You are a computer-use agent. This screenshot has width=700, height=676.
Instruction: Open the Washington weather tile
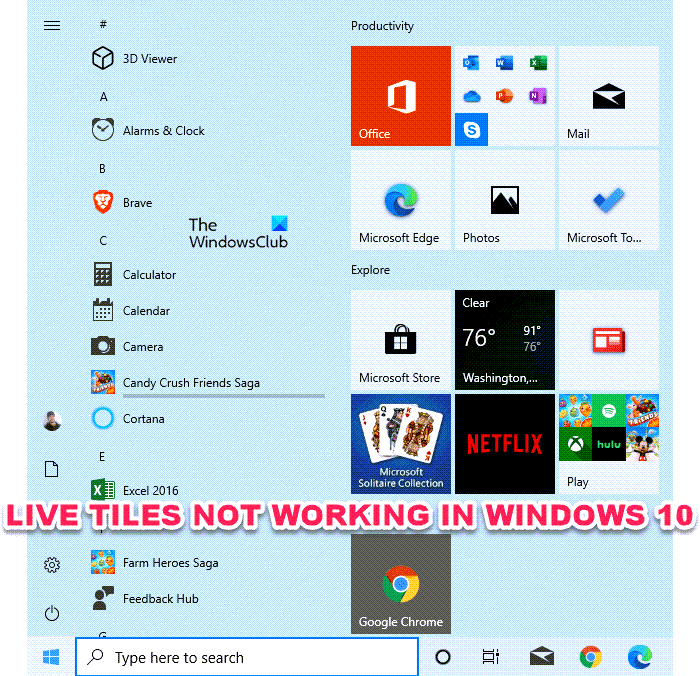[x=505, y=340]
